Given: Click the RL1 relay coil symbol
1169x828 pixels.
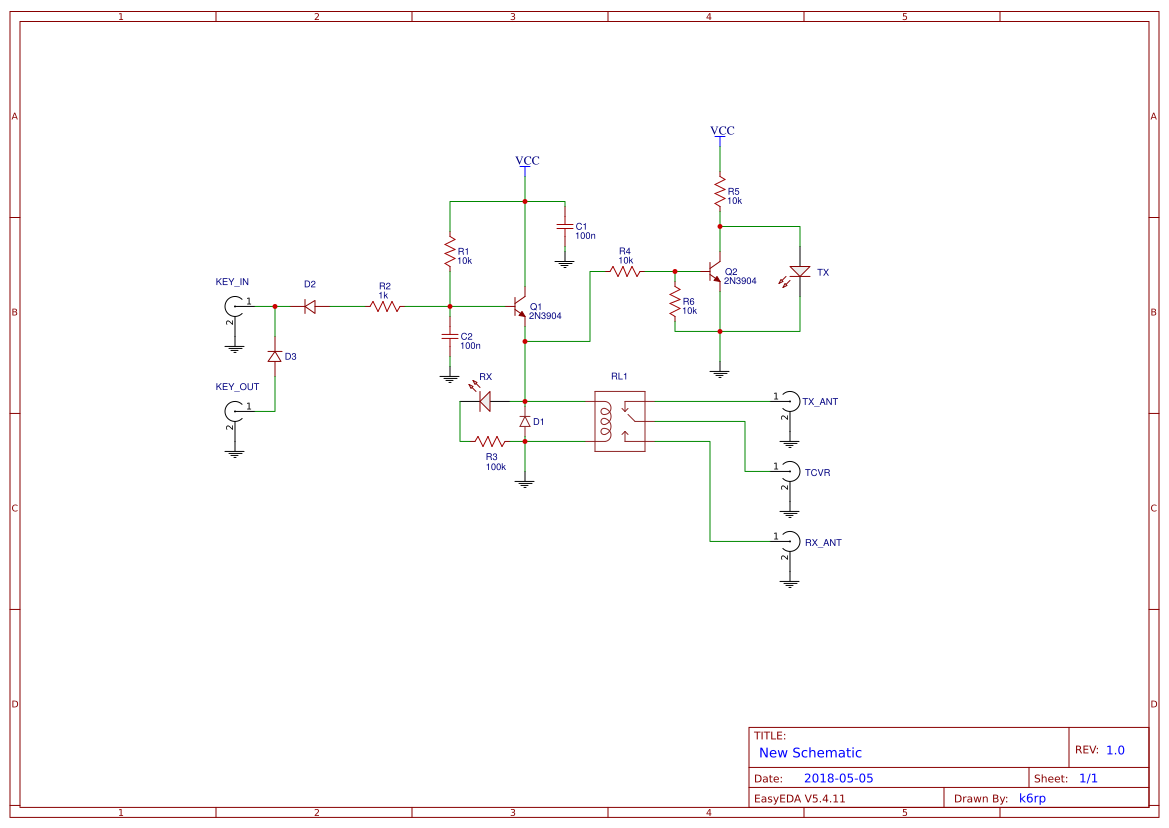Looking at the screenshot, I should 605,420.
